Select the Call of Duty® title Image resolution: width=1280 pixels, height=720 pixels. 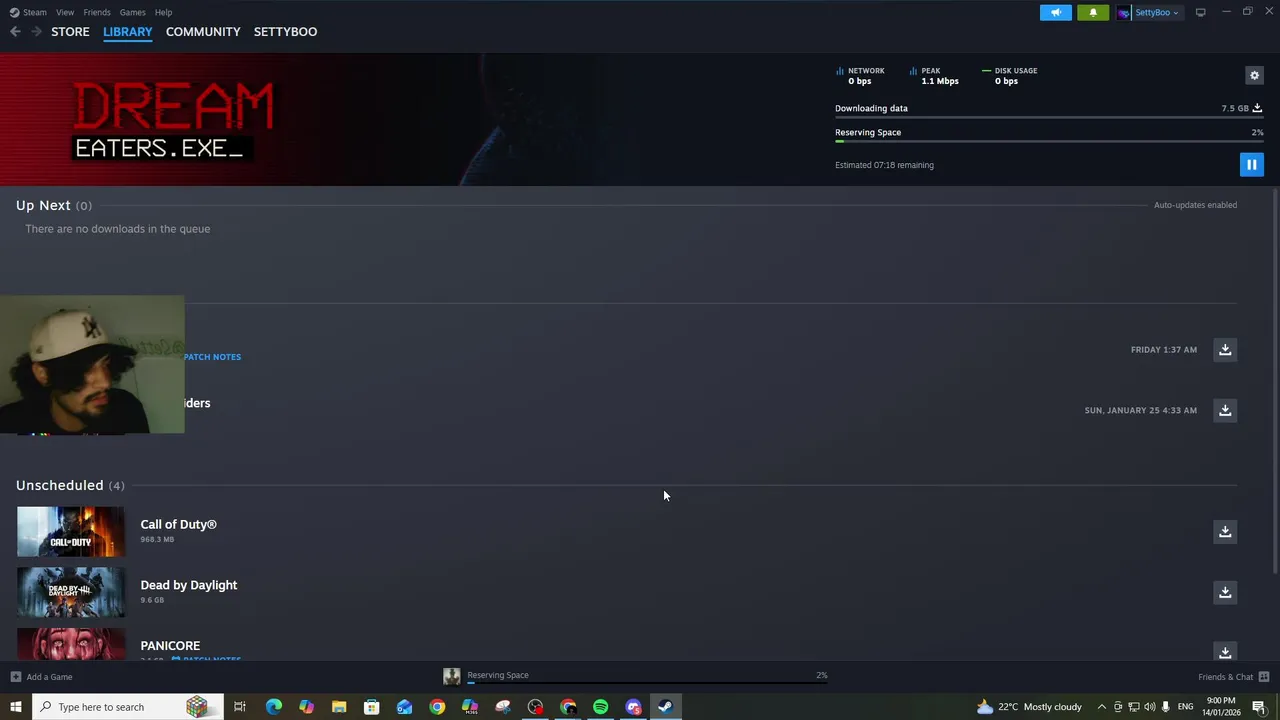coord(178,524)
